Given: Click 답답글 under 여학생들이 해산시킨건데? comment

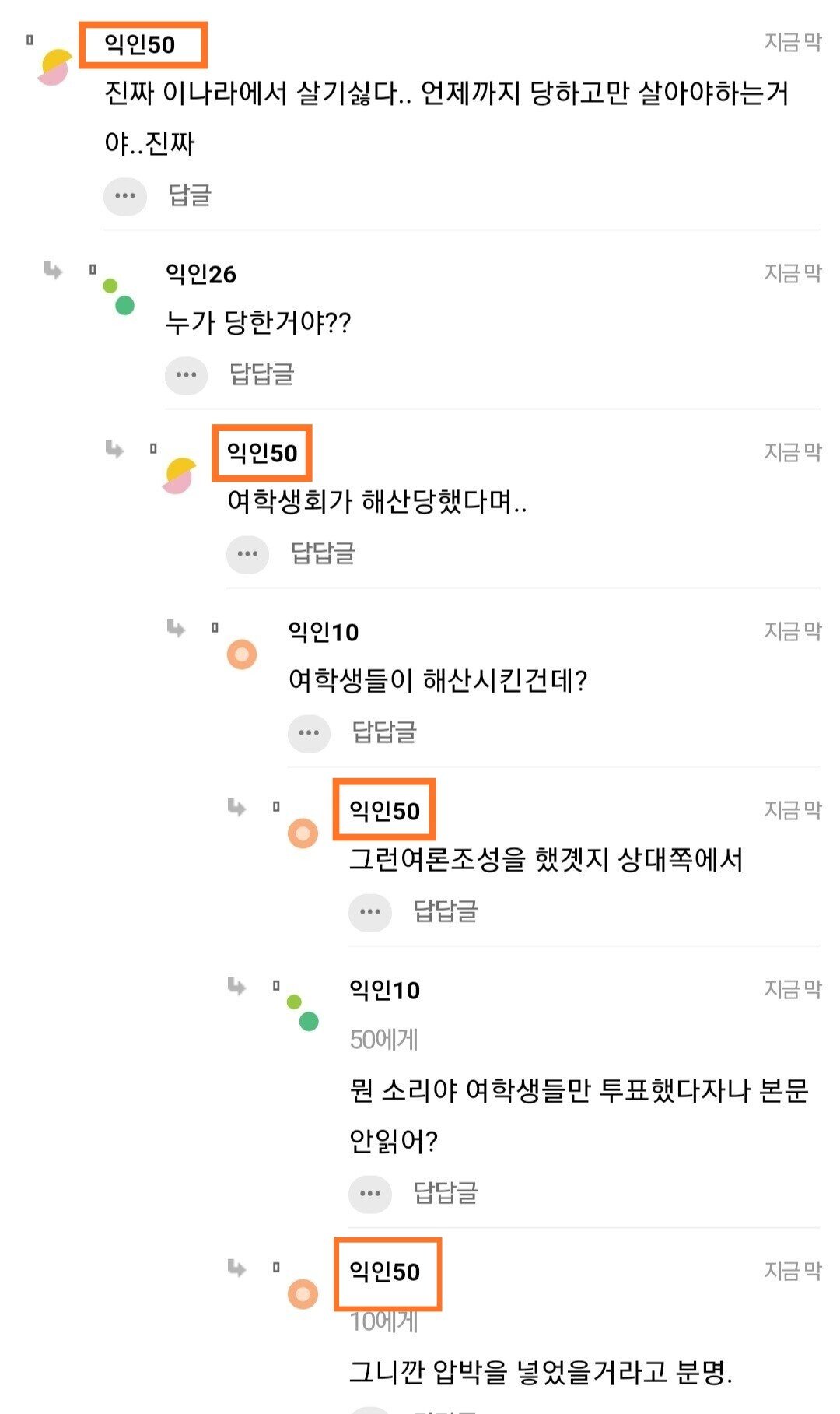Looking at the screenshot, I should (384, 732).
